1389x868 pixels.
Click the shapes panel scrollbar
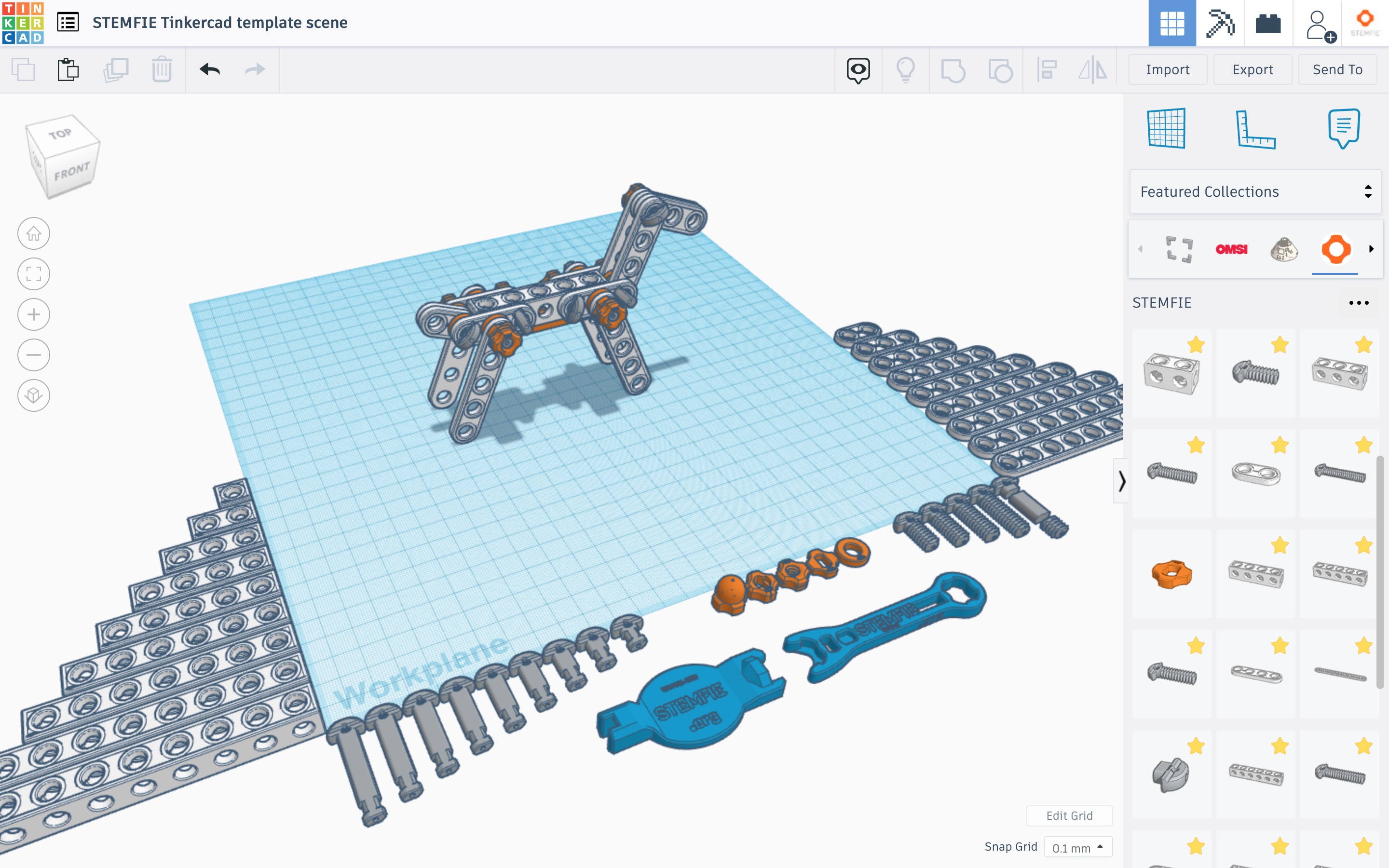[1380, 572]
